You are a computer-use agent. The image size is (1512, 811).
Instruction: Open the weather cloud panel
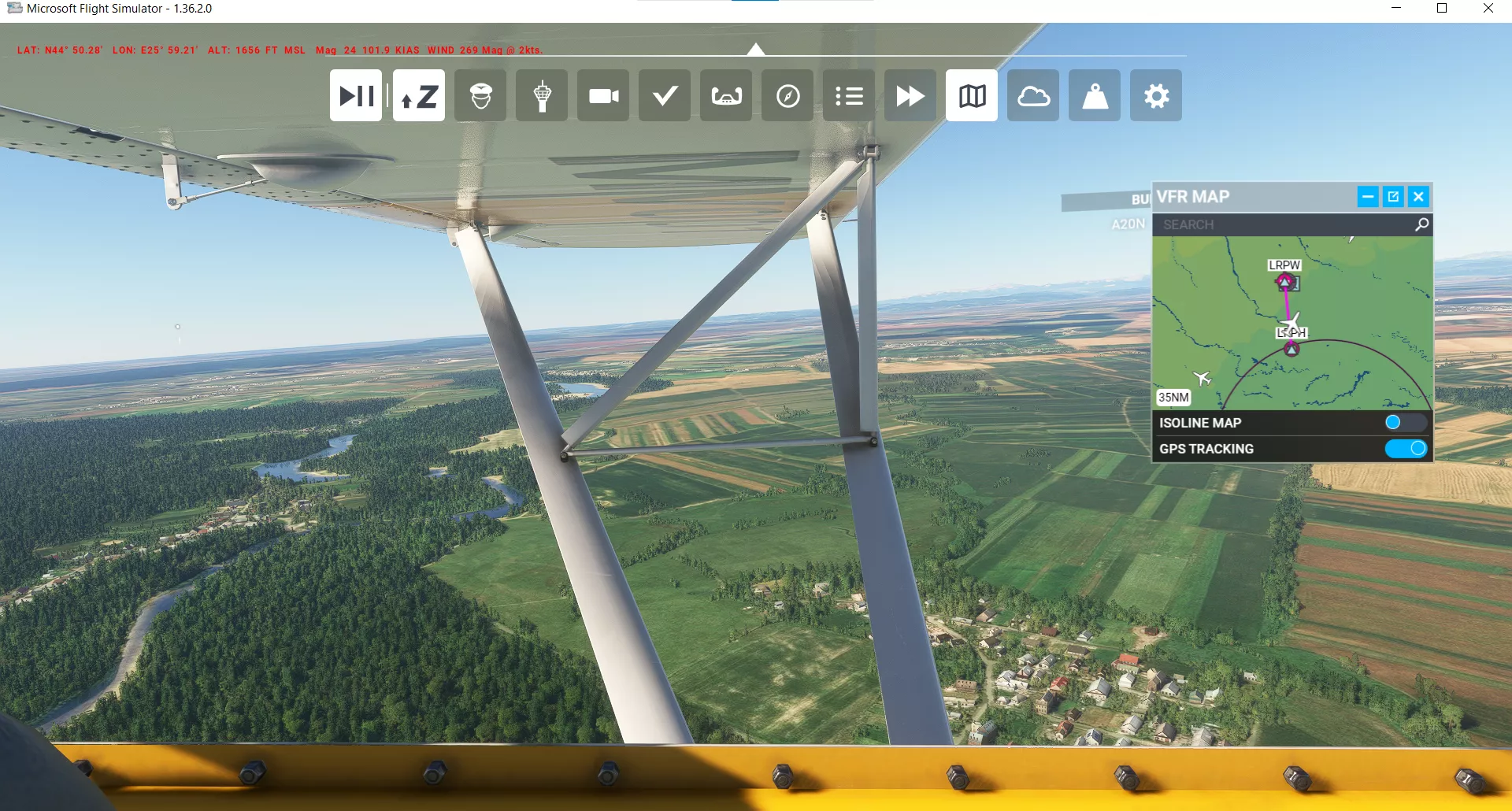(1033, 95)
